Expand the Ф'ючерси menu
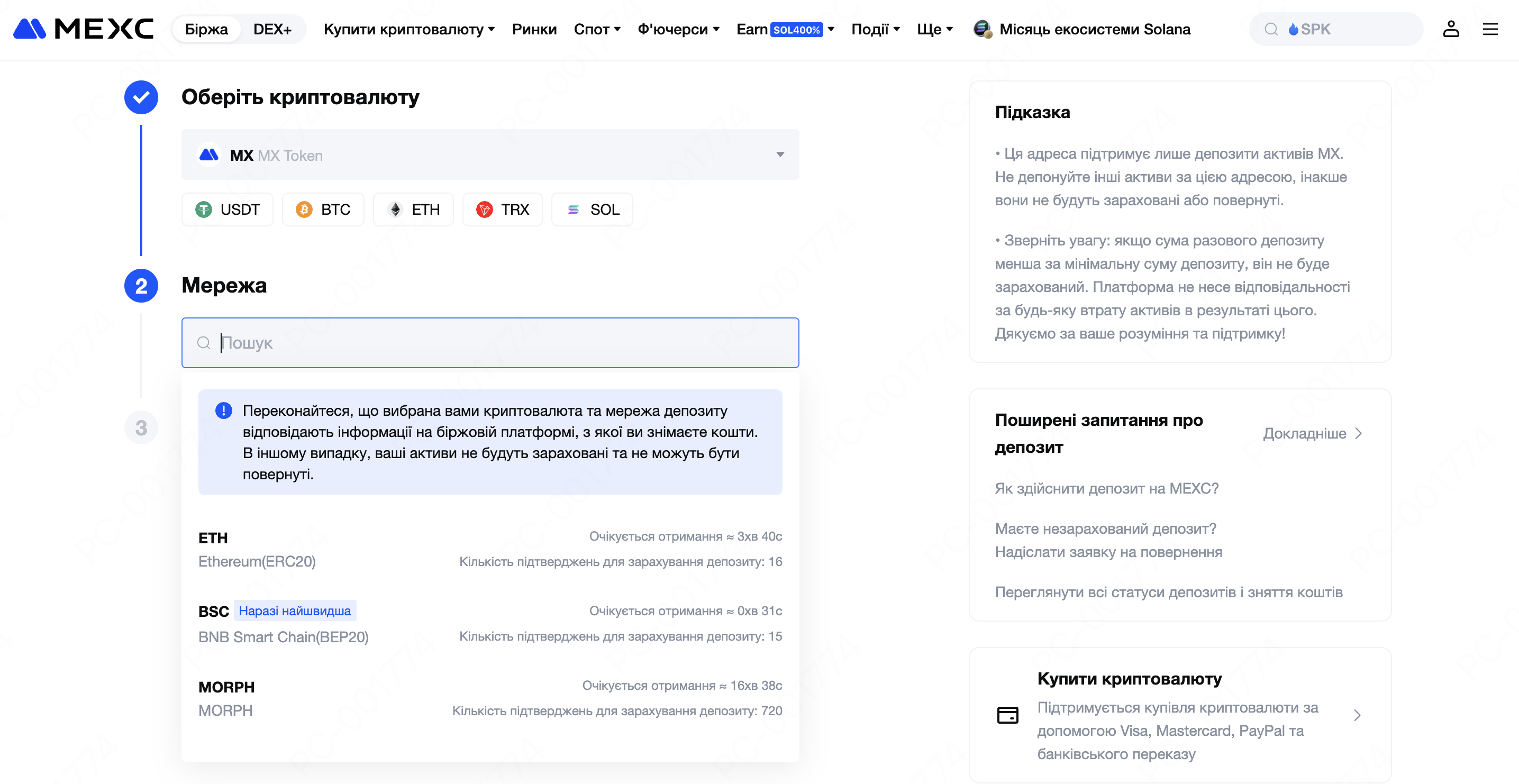 click(x=678, y=29)
